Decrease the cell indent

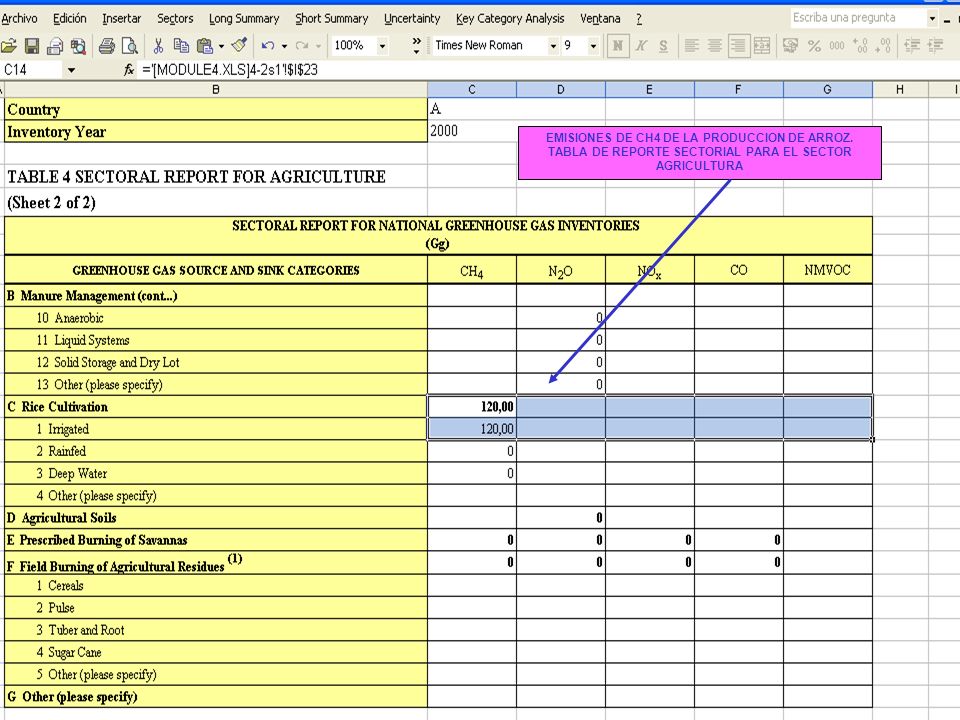point(912,45)
